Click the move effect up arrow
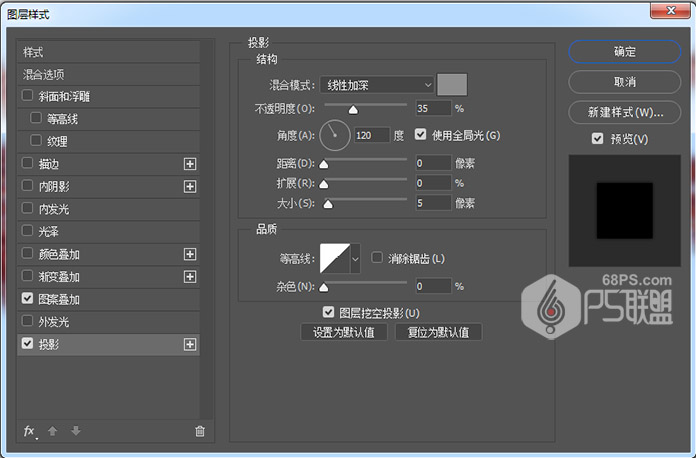The image size is (696, 458). (52, 431)
